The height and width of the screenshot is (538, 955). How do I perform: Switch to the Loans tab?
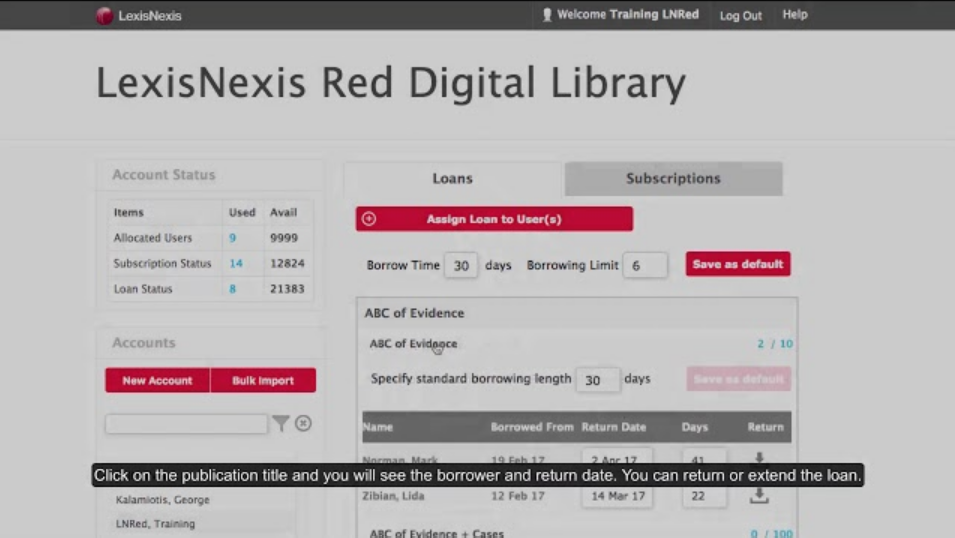pos(453,179)
